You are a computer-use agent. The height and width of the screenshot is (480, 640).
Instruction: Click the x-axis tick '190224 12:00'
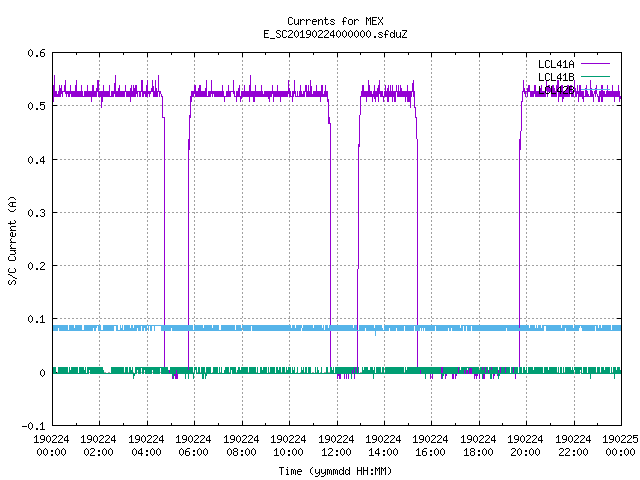(336, 446)
